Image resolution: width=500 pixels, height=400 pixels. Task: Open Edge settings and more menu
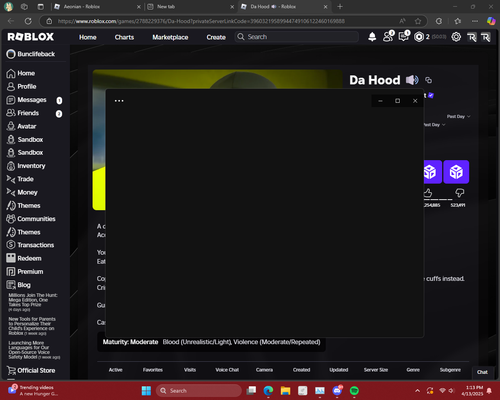(475, 21)
